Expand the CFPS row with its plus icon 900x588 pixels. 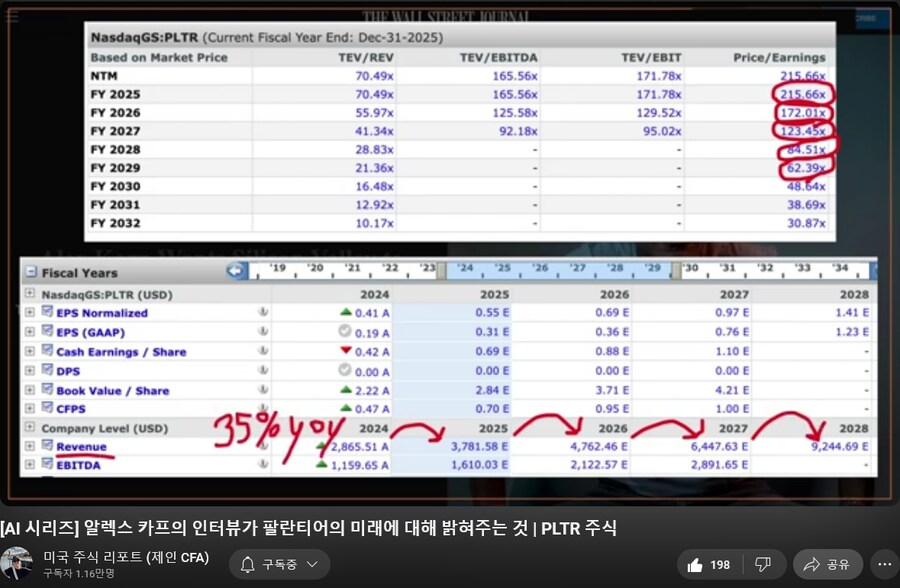click(29, 409)
